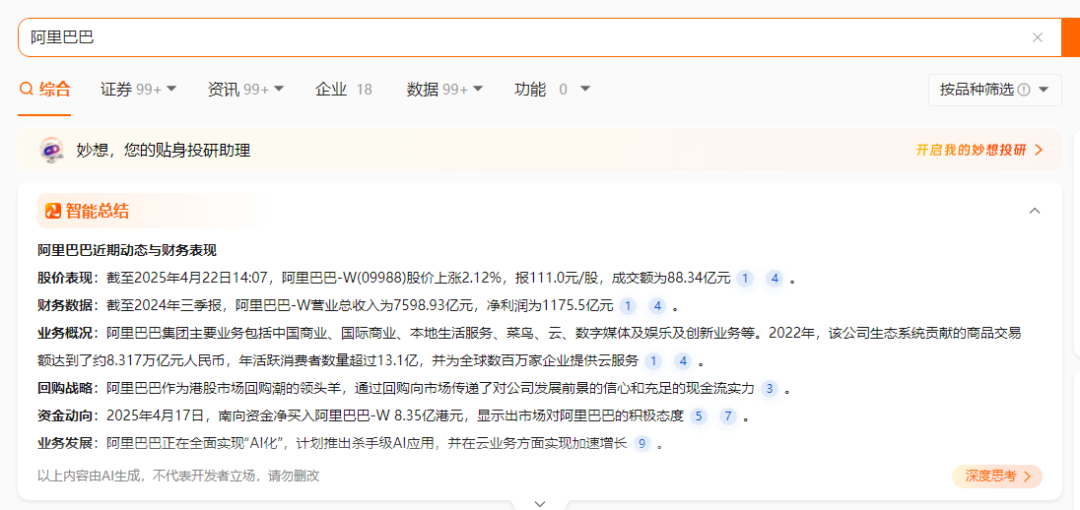The width and height of the screenshot is (1080, 510).
Task: Open citation 9 on the 业务发展 line
Action: [642, 444]
